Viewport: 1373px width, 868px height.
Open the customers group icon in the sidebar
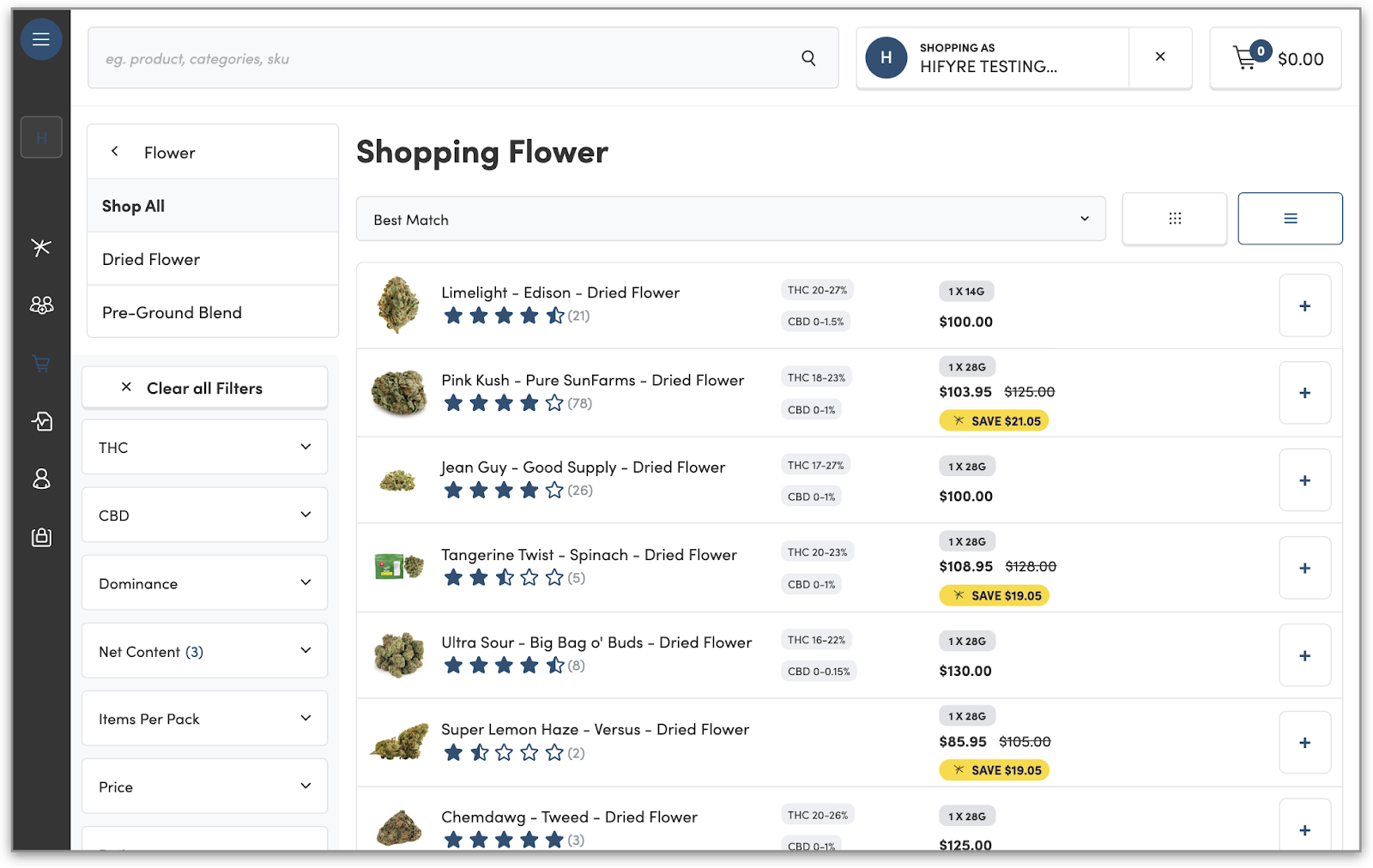pyautogui.click(x=40, y=304)
